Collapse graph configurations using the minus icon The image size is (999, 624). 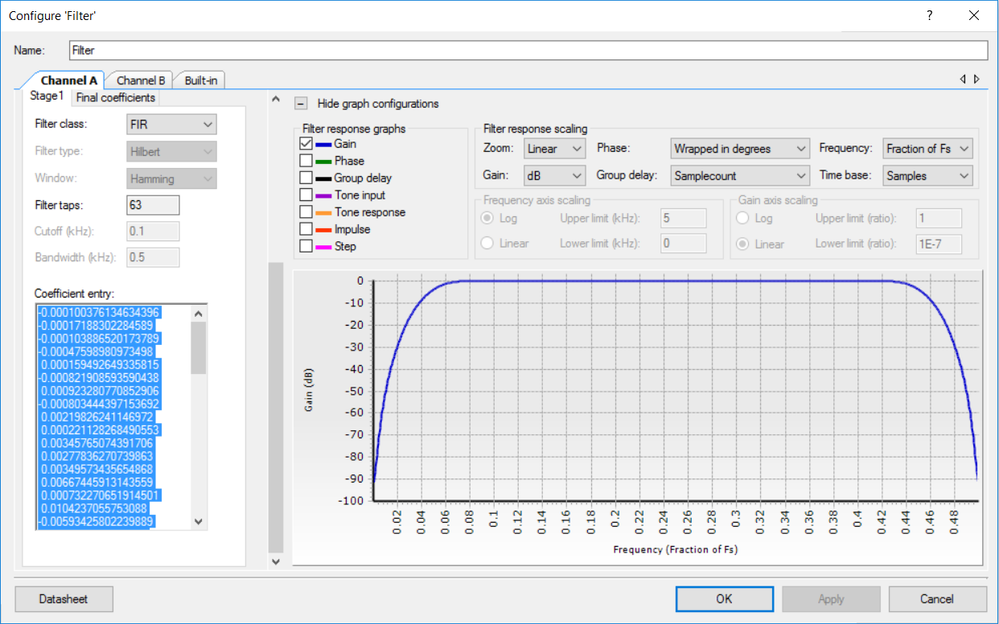299,103
